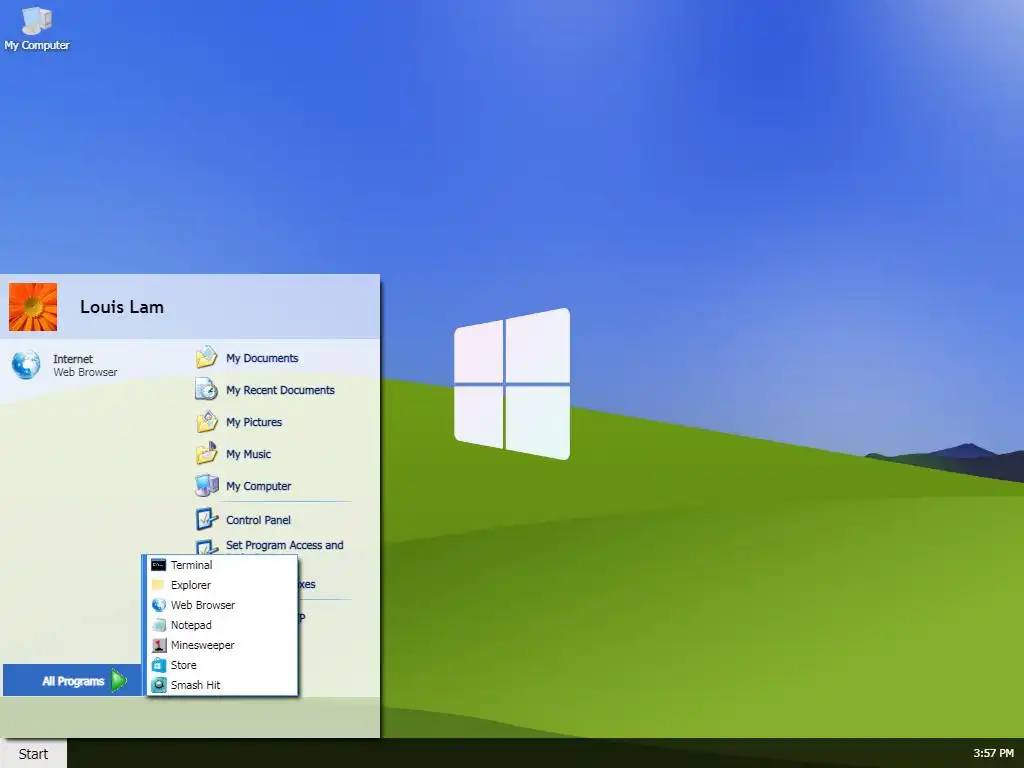Click the orange flower user avatar
This screenshot has height=768, width=1024.
pyautogui.click(x=33, y=307)
